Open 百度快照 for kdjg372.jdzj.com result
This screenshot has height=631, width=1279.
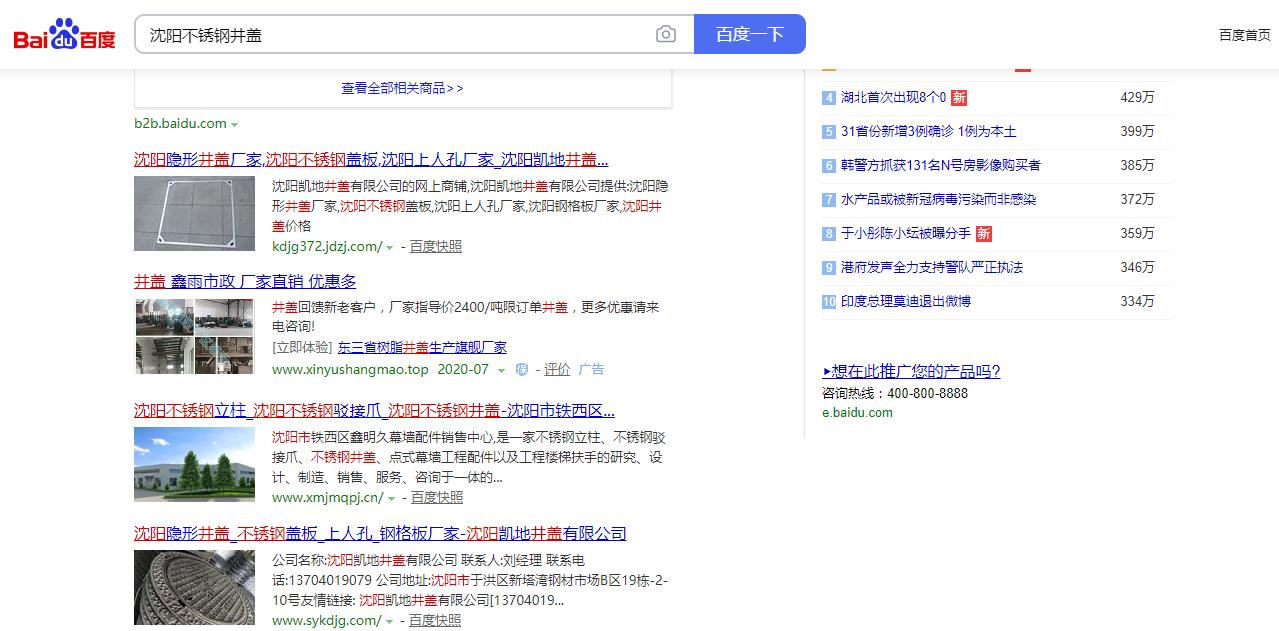tap(436, 246)
